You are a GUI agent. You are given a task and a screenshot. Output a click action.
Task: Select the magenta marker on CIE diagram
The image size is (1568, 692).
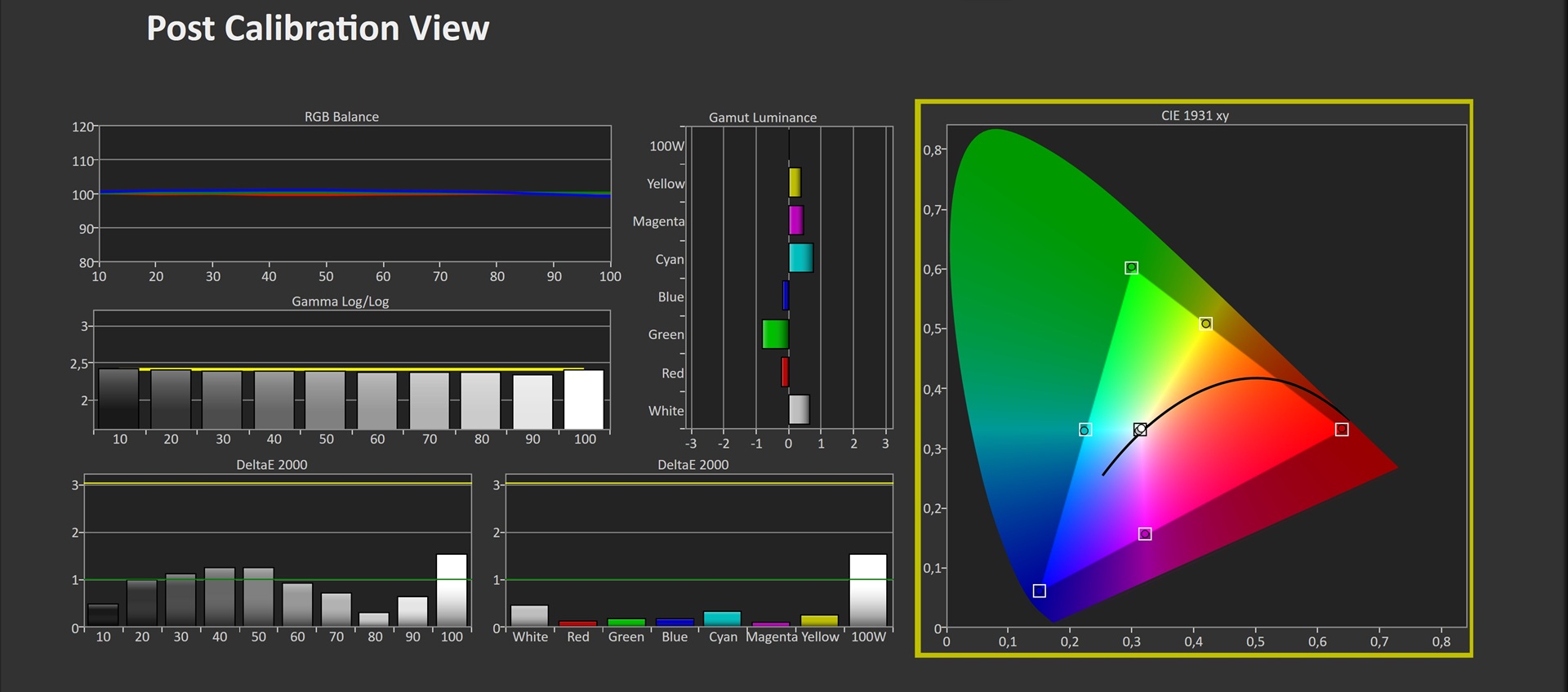(1145, 534)
